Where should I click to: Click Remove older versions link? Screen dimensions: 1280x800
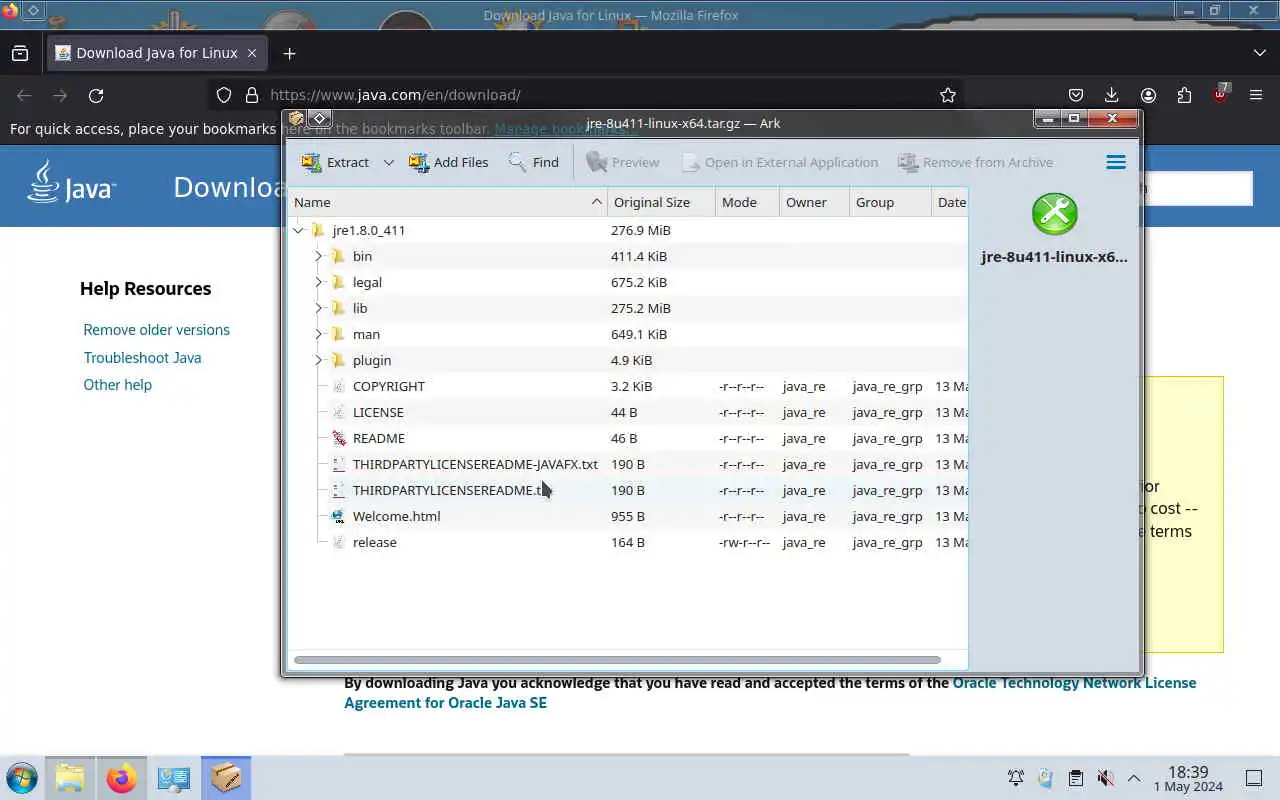click(x=156, y=330)
